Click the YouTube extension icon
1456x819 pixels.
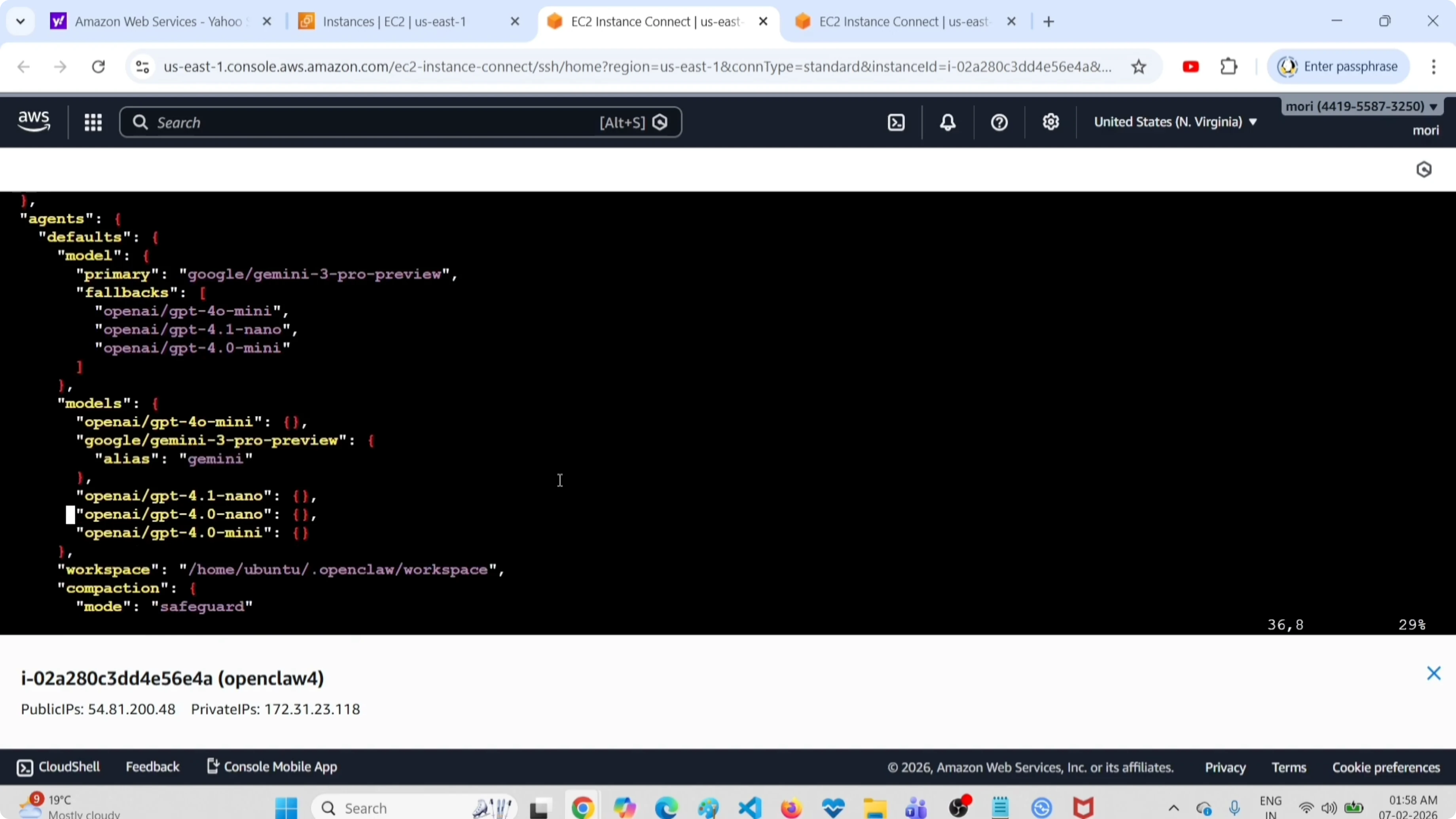[x=1191, y=67]
